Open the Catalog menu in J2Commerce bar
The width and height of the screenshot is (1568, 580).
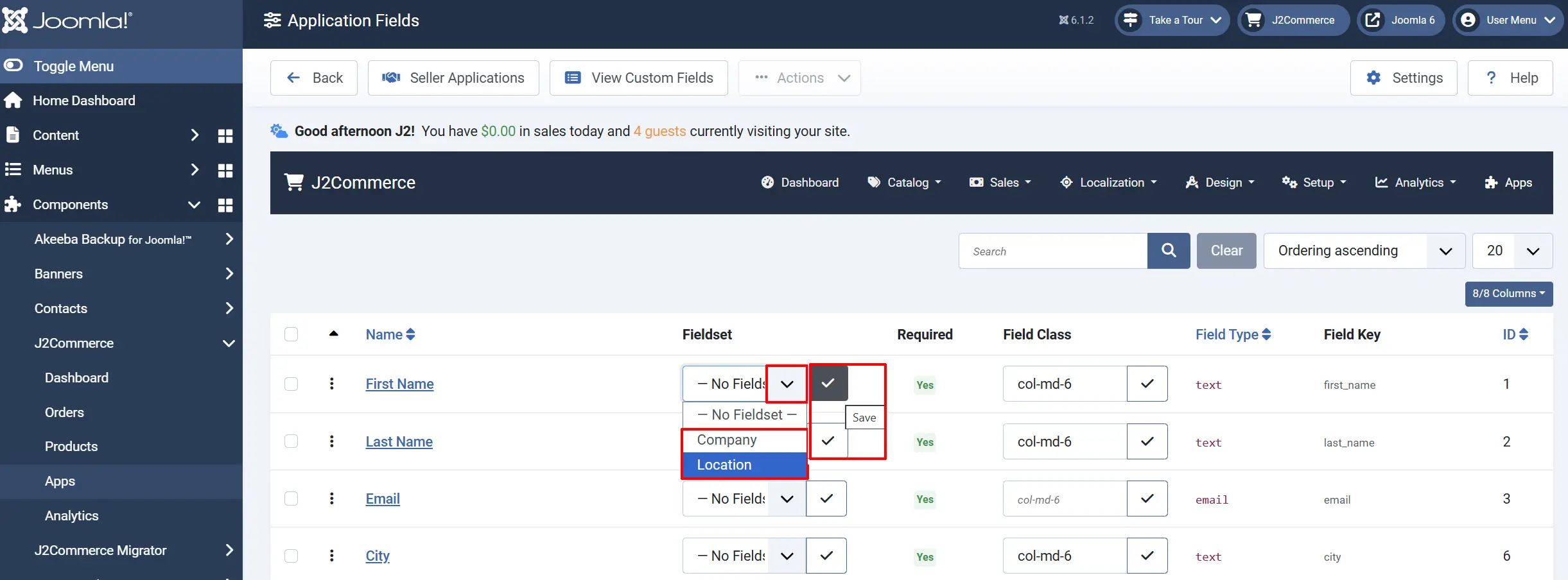tap(904, 183)
